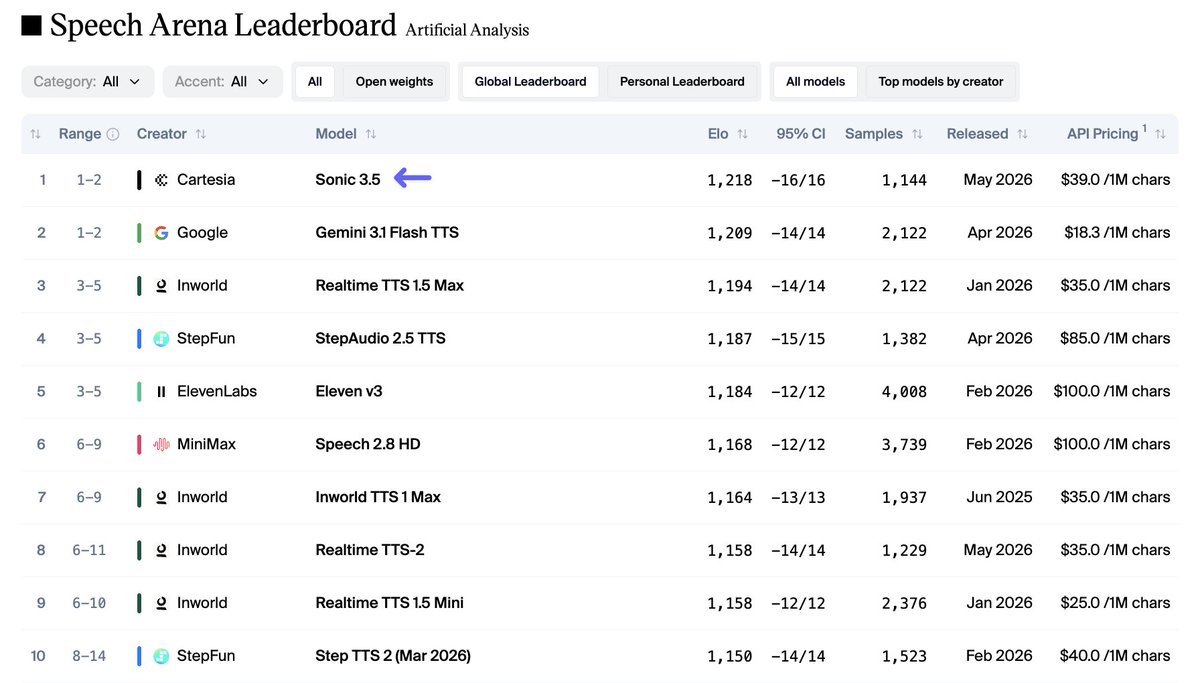Switch to Personal Leaderboard
The width and height of the screenshot is (1200, 683).
[x=682, y=82]
